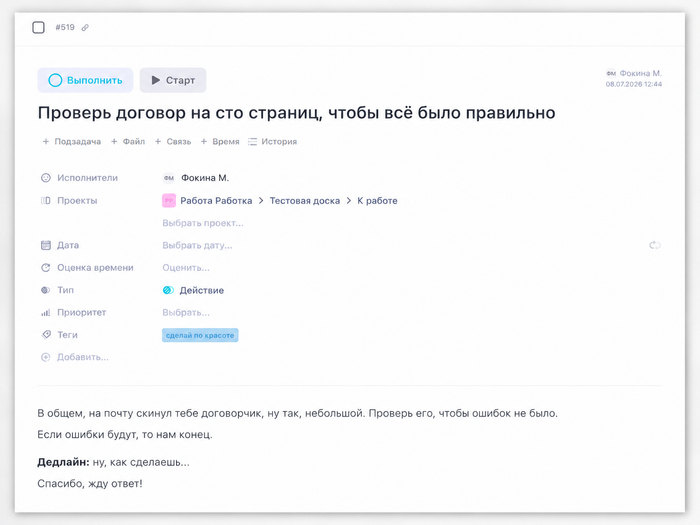Log time via Время

(220, 142)
